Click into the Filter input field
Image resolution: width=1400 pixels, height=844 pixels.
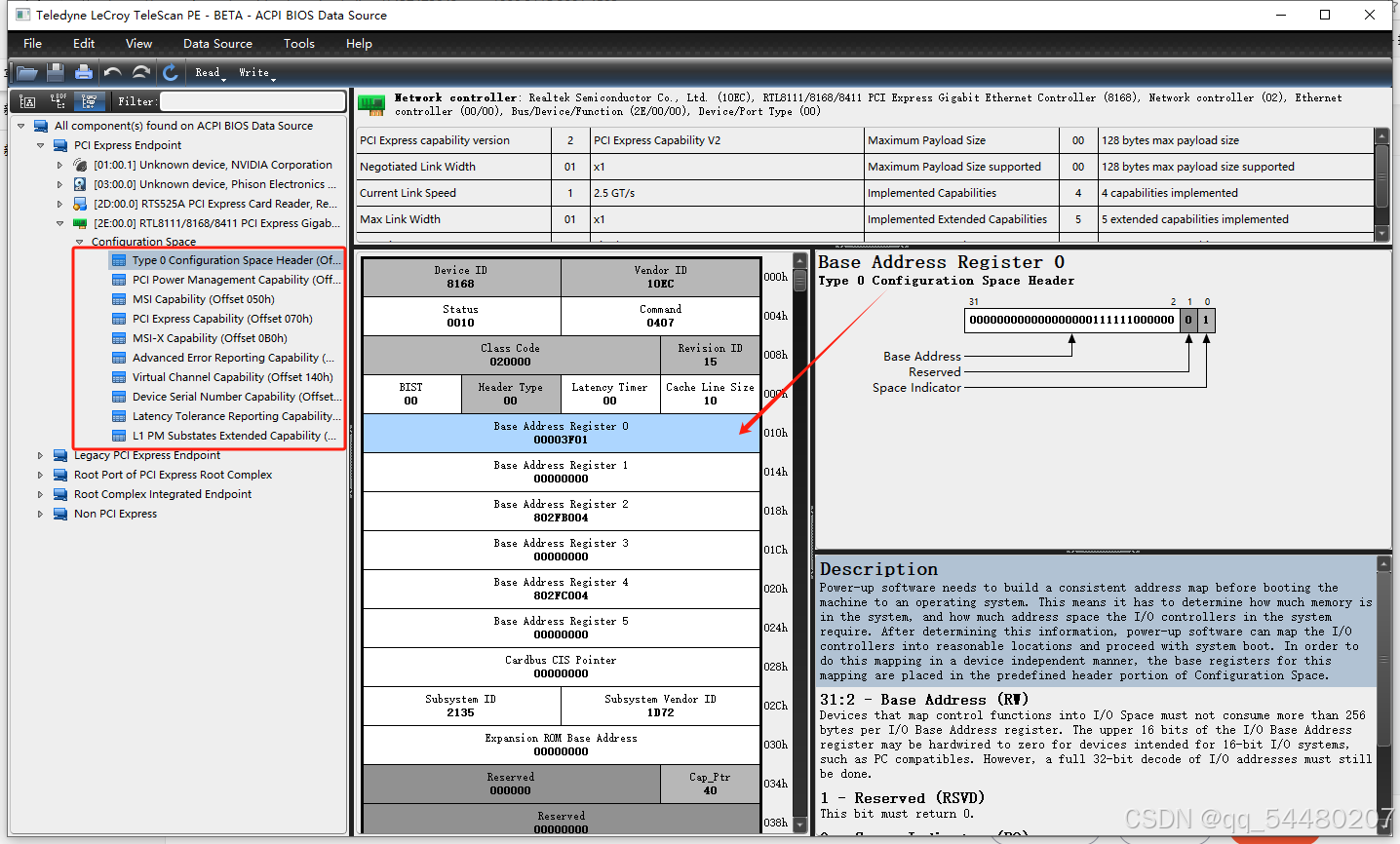click(253, 101)
